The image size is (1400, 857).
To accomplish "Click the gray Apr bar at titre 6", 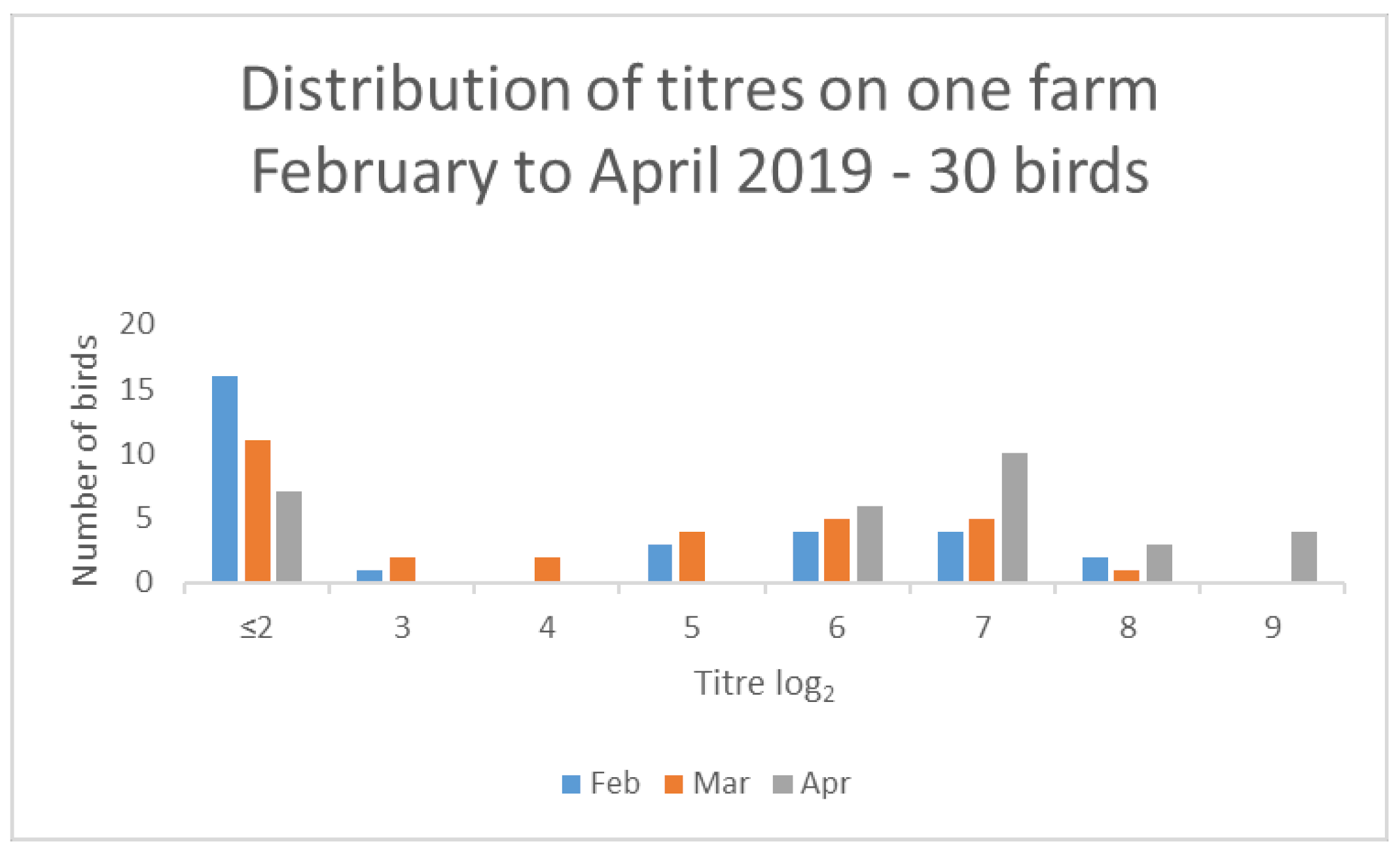I will pos(869,544).
